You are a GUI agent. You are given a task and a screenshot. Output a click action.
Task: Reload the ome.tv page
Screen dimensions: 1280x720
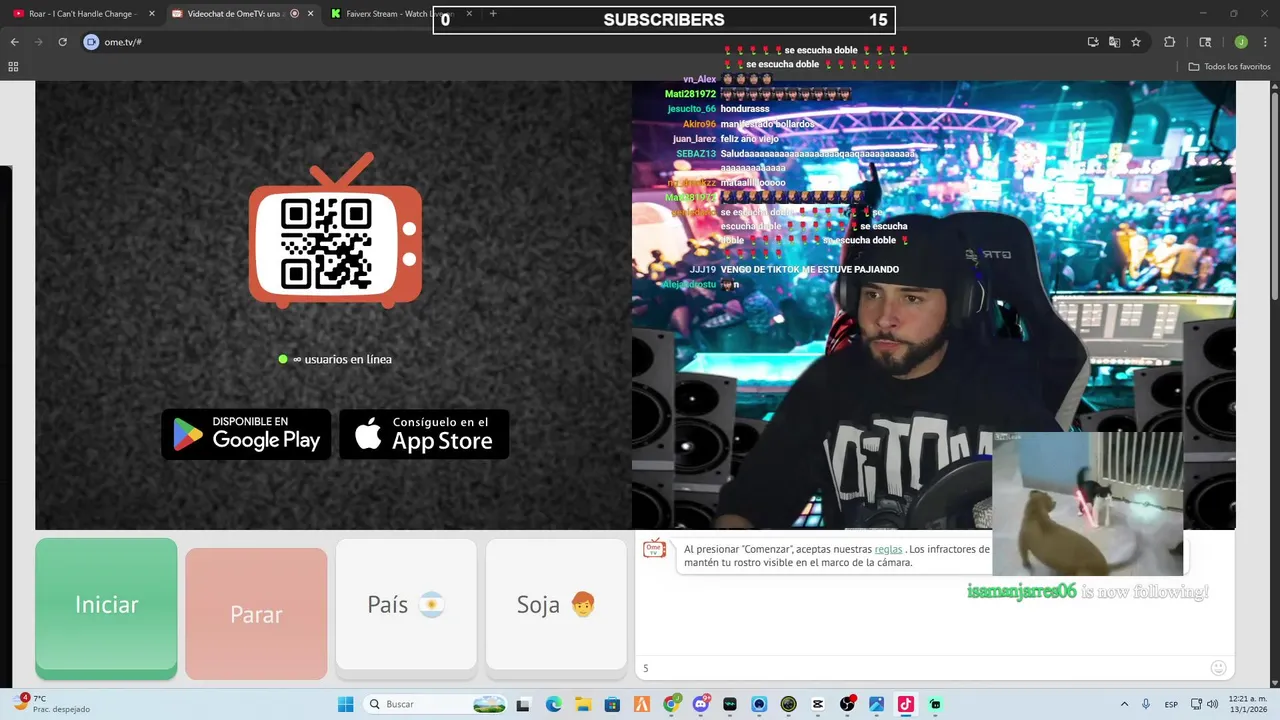[x=62, y=42]
